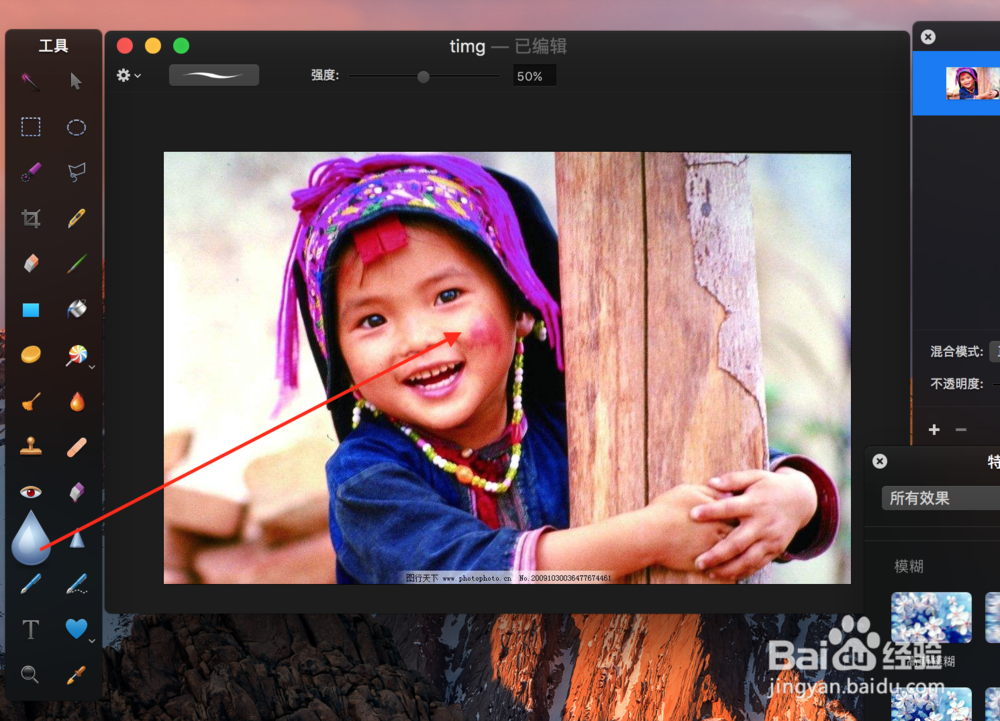This screenshot has width=1000, height=721.
Task: Select the Freeform Pen tool
Action: [x=77, y=584]
